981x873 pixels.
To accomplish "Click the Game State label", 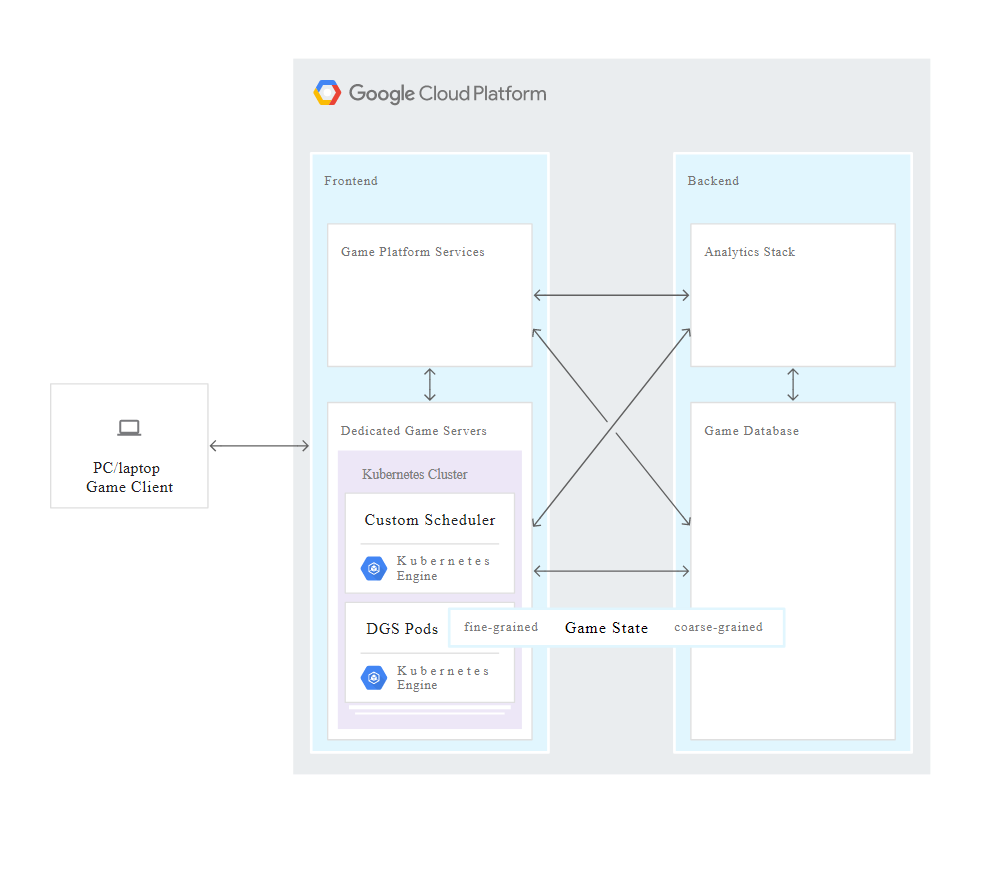I will click(606, 628).
